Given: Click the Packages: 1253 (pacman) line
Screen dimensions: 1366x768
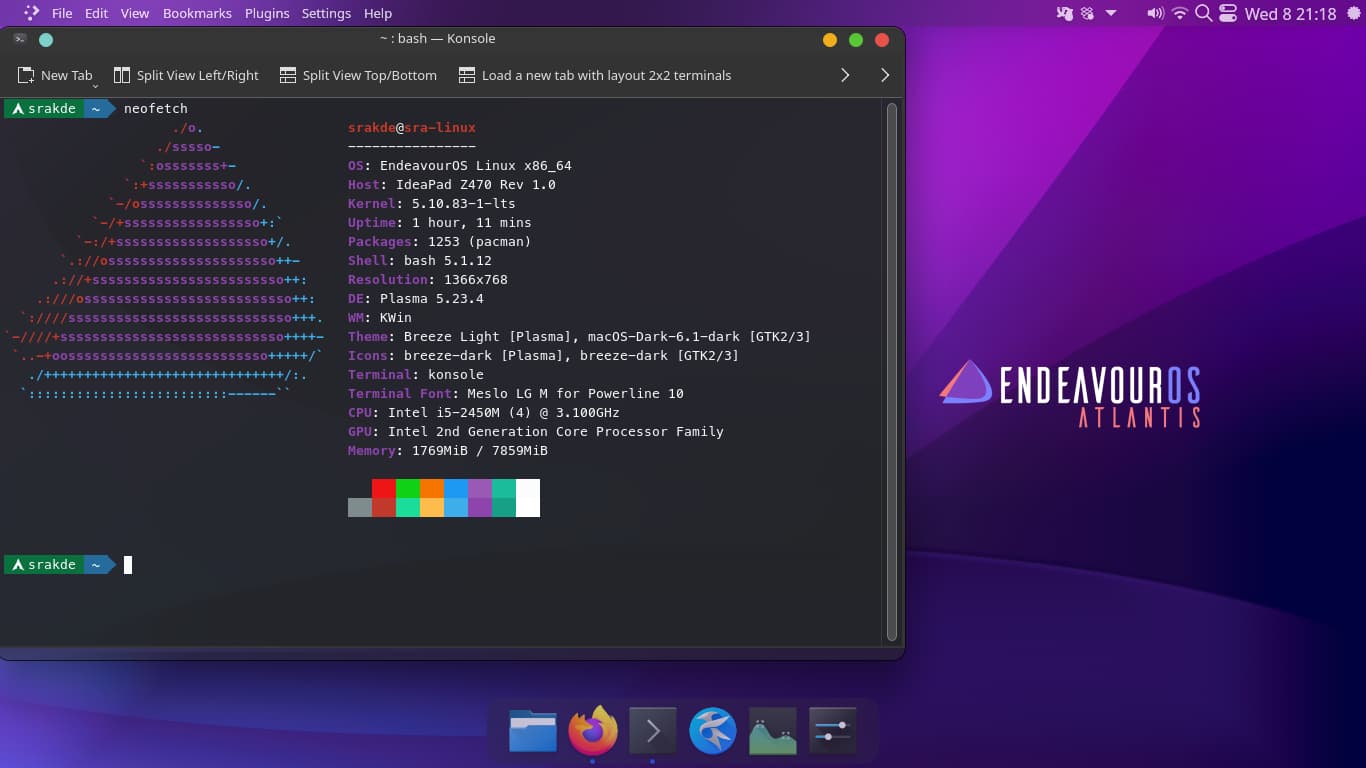Looking at the screenshot, I should coord(440,241).
